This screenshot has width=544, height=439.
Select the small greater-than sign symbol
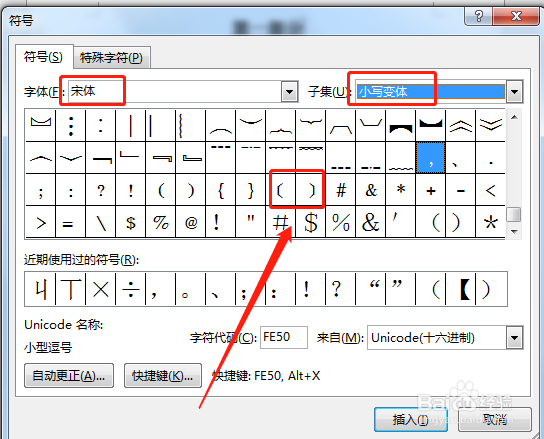pyautogui.click(x=41, y=222)
